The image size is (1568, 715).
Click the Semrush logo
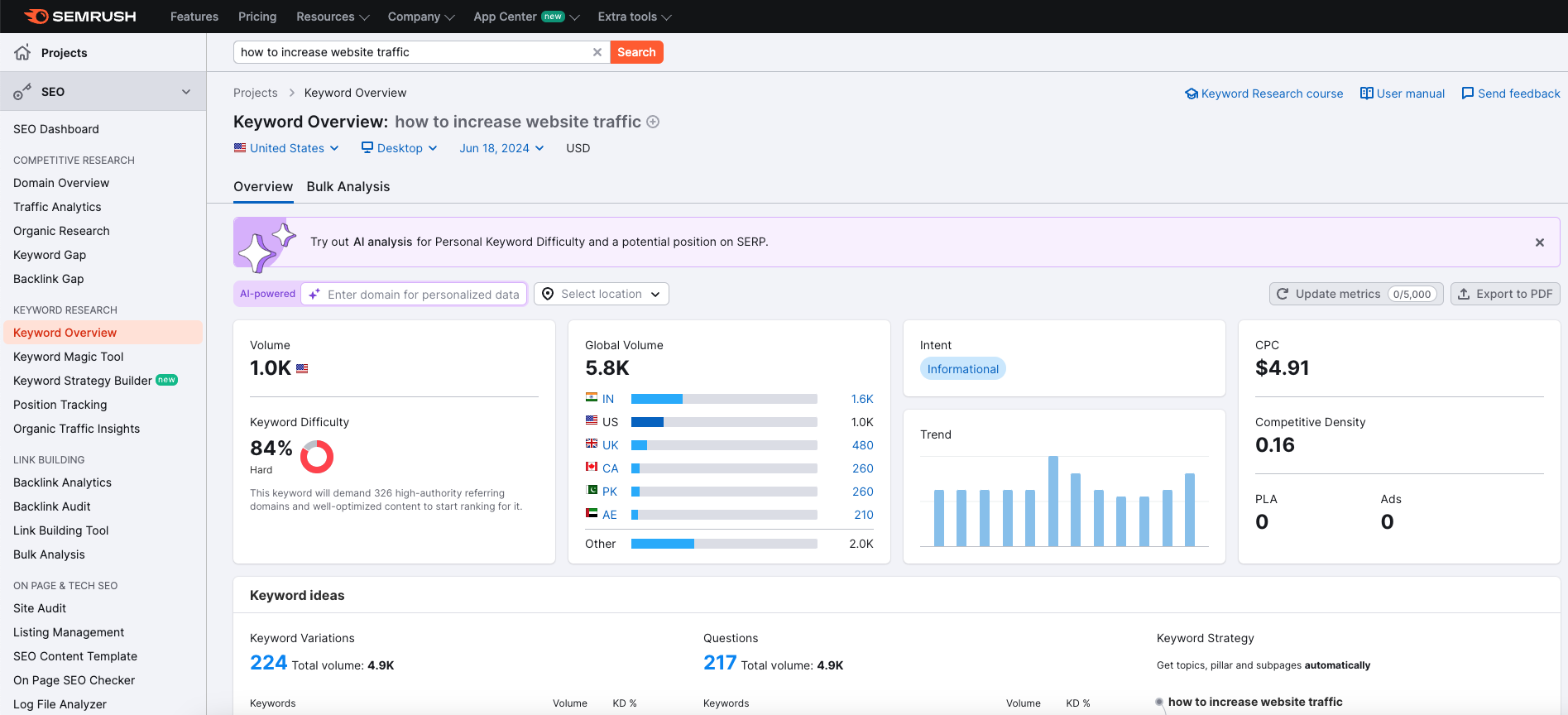pos(80,17)
